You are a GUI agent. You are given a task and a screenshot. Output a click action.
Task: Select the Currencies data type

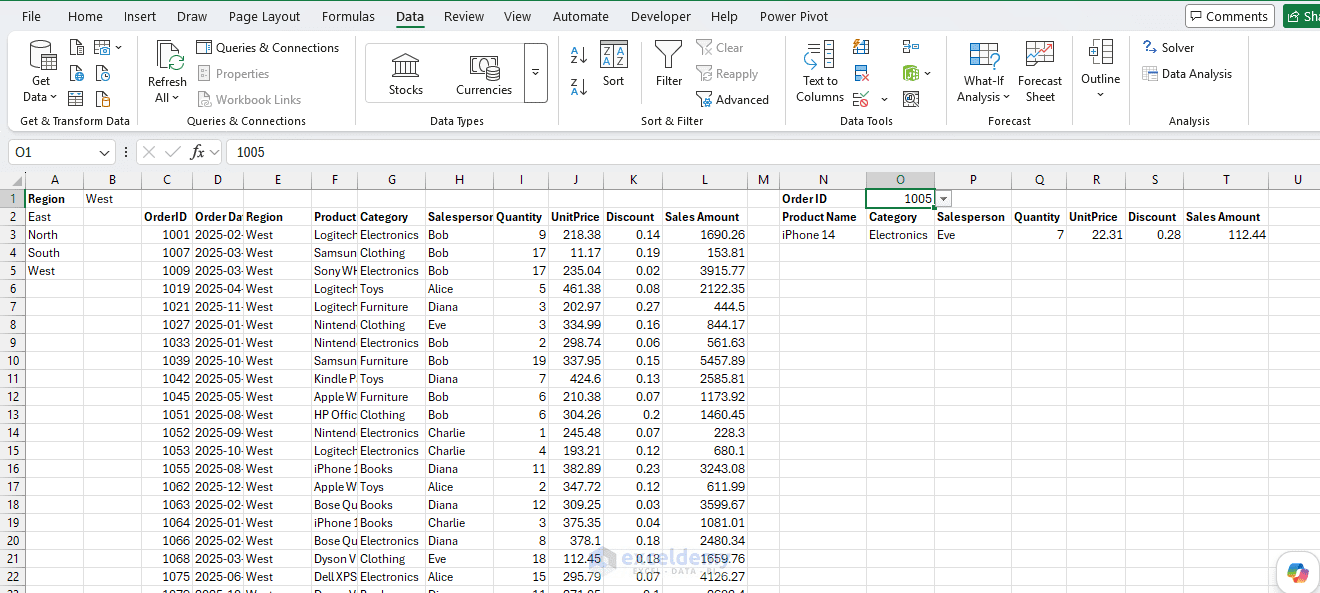[484, 73]
